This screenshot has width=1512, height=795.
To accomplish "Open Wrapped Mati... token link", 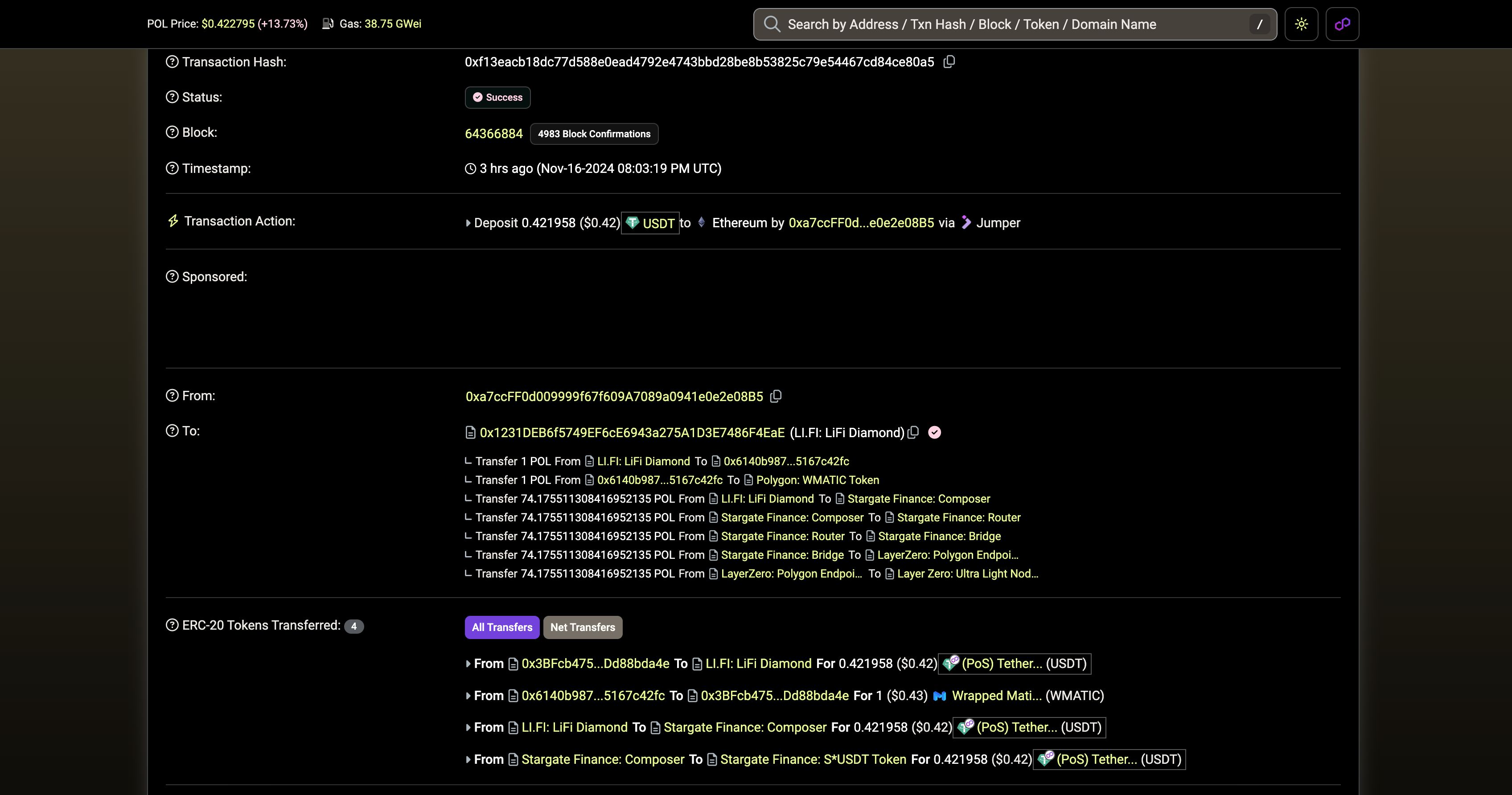I will (x=997, y=696).
